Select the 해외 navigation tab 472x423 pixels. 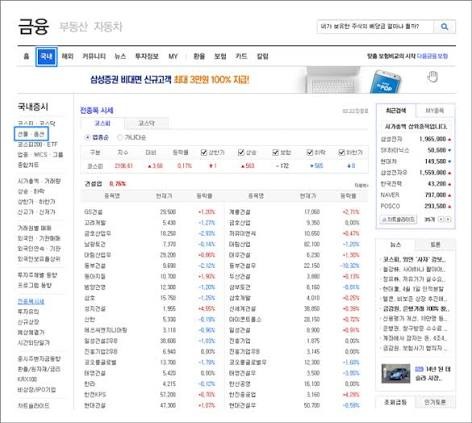click(x=68, y=56)
